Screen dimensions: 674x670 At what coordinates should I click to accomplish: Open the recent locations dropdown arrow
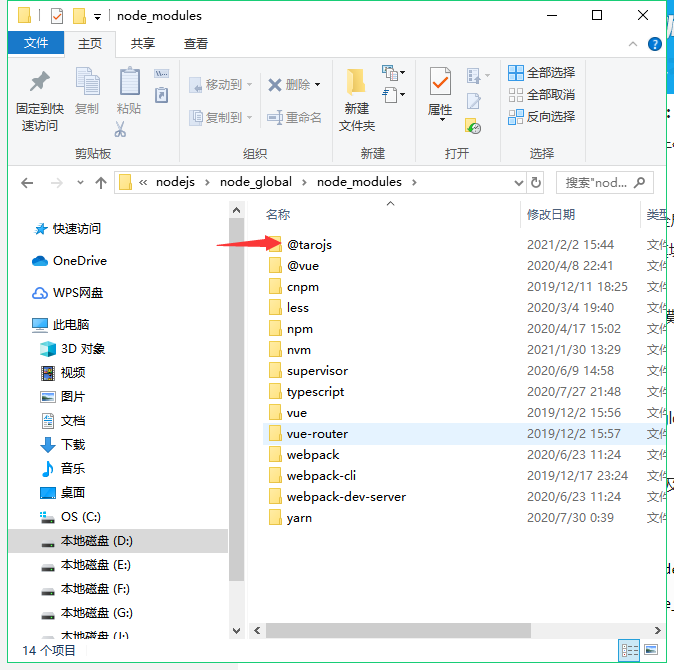tap(80, 183)
